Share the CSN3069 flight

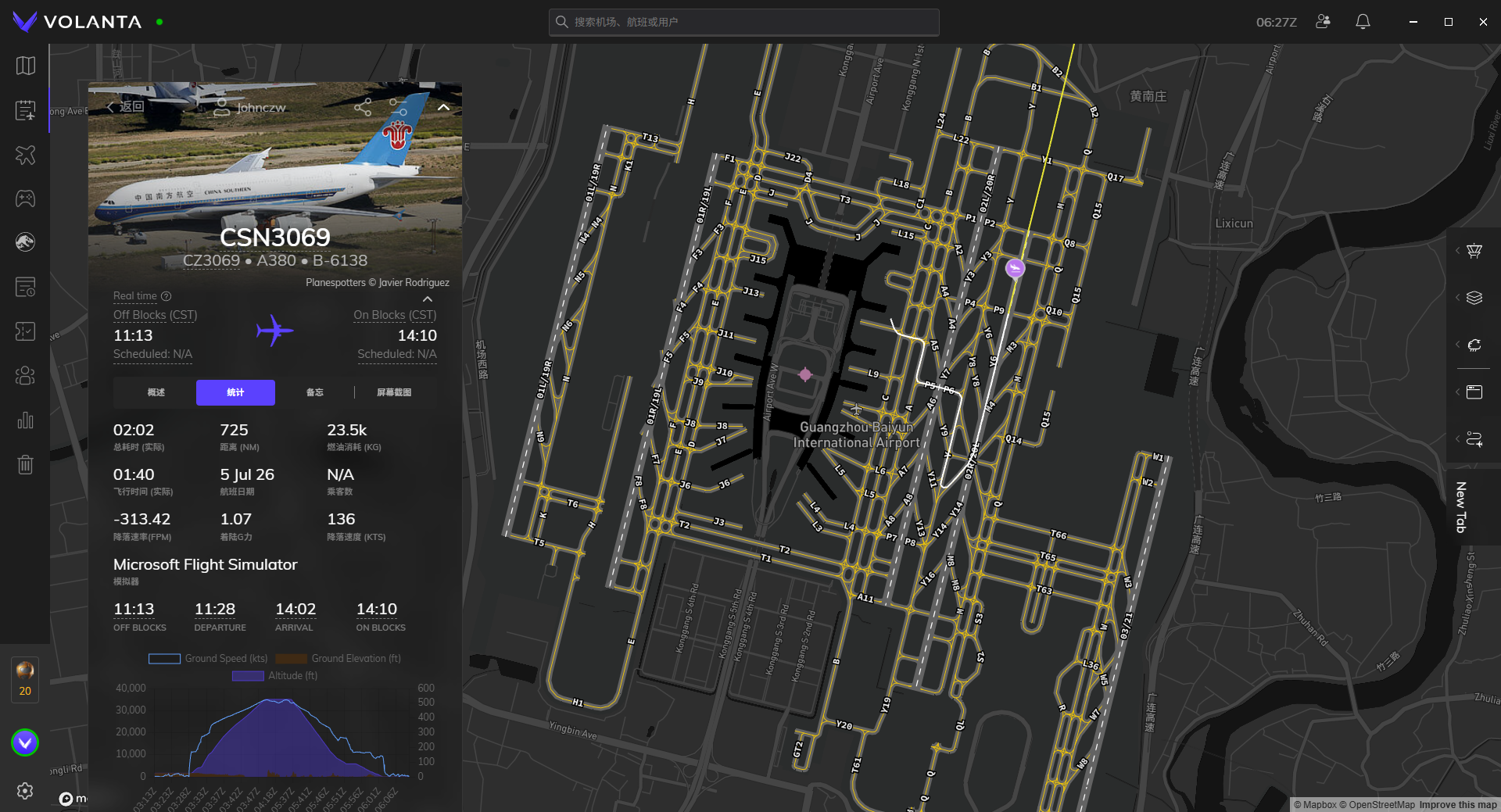coord(363,107)
